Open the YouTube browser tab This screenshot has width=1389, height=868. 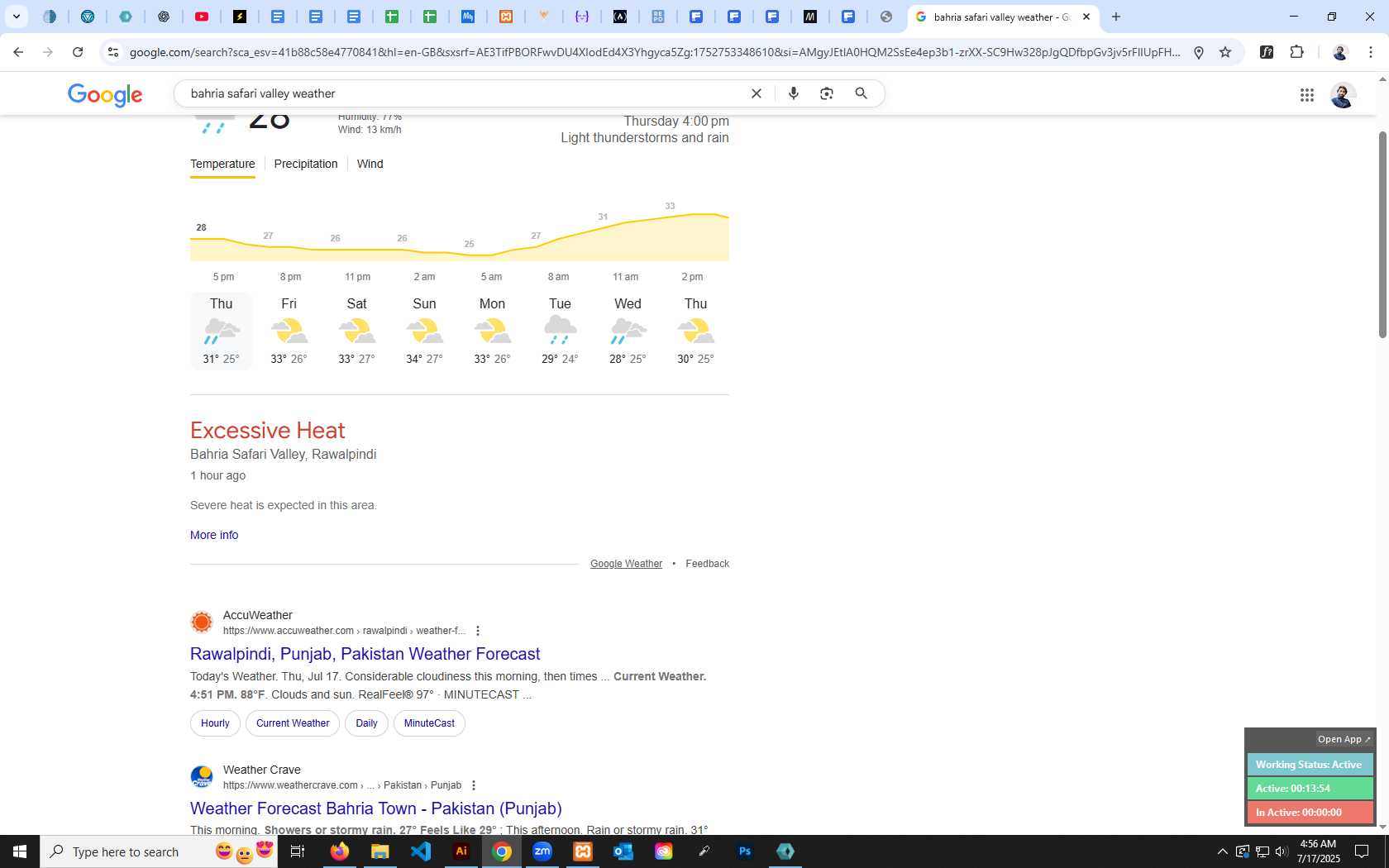[x=202, y=17]
